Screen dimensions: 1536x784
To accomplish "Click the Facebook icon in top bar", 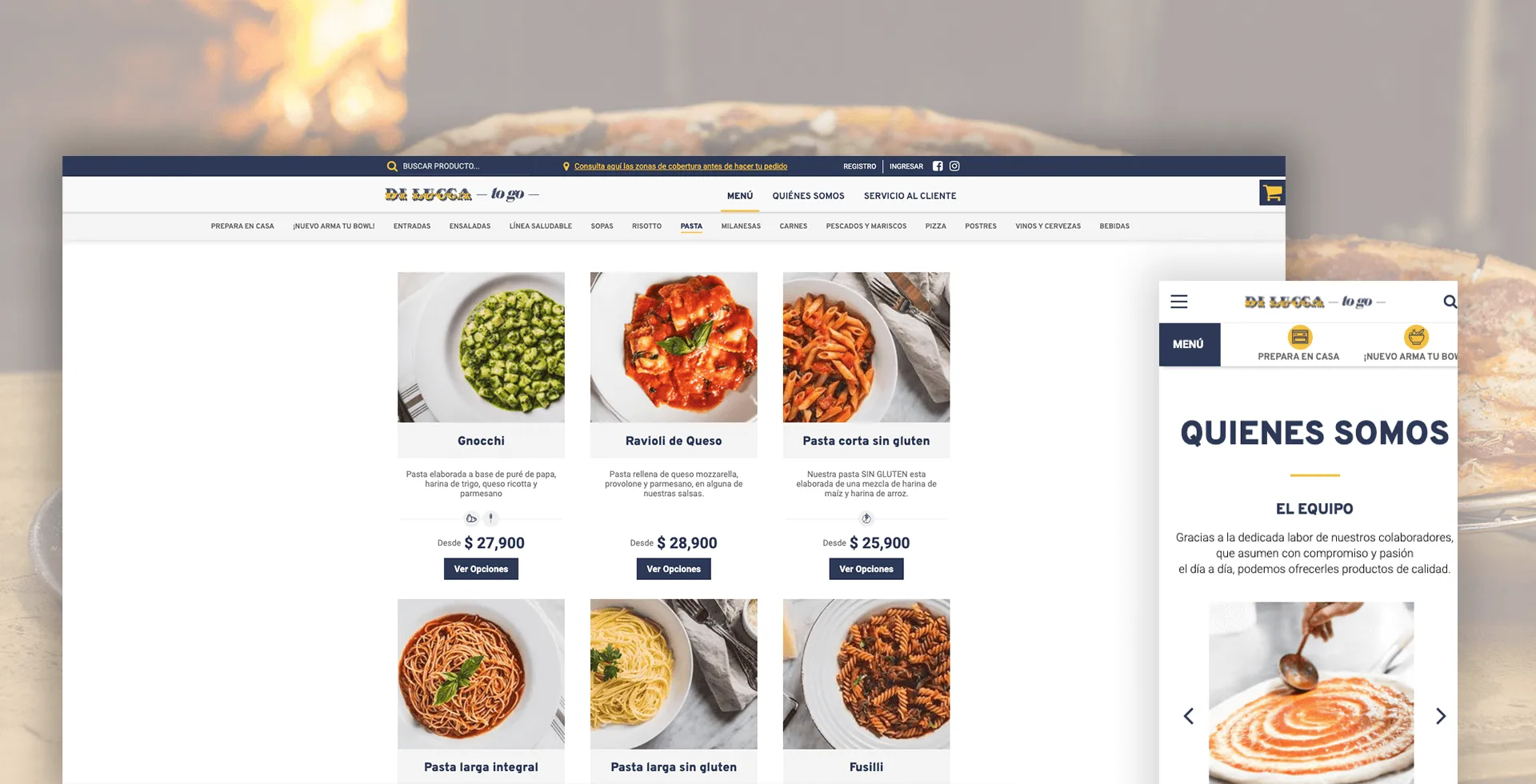I will click(x=938, y=166).
